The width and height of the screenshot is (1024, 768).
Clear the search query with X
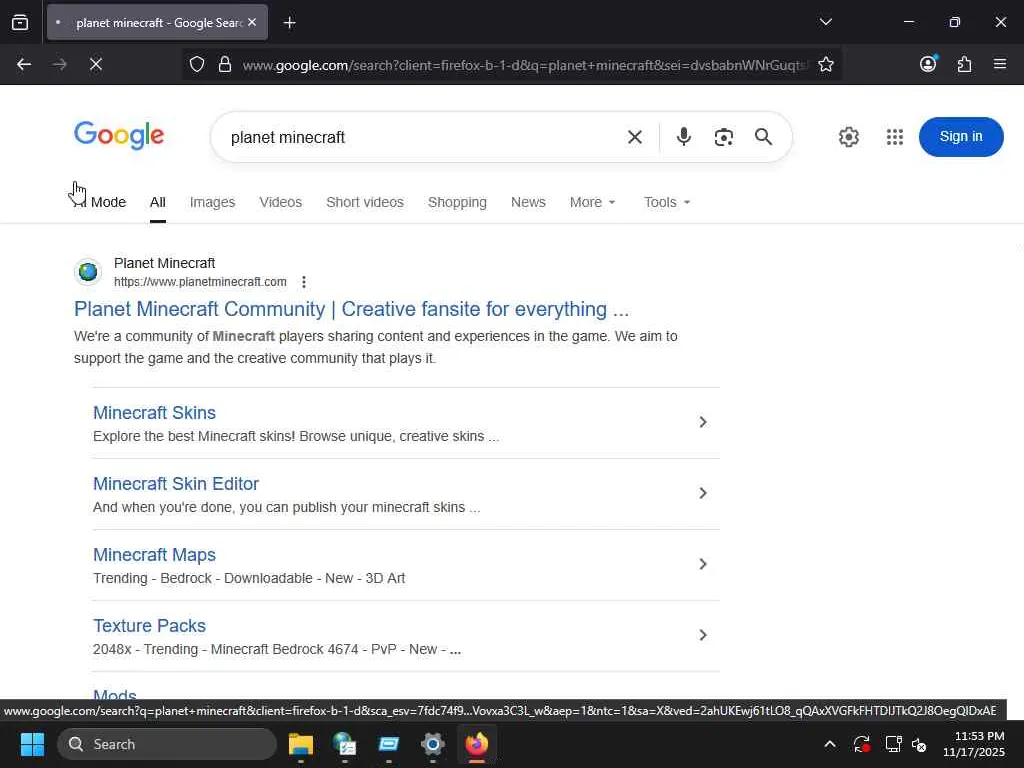(634, 137)
